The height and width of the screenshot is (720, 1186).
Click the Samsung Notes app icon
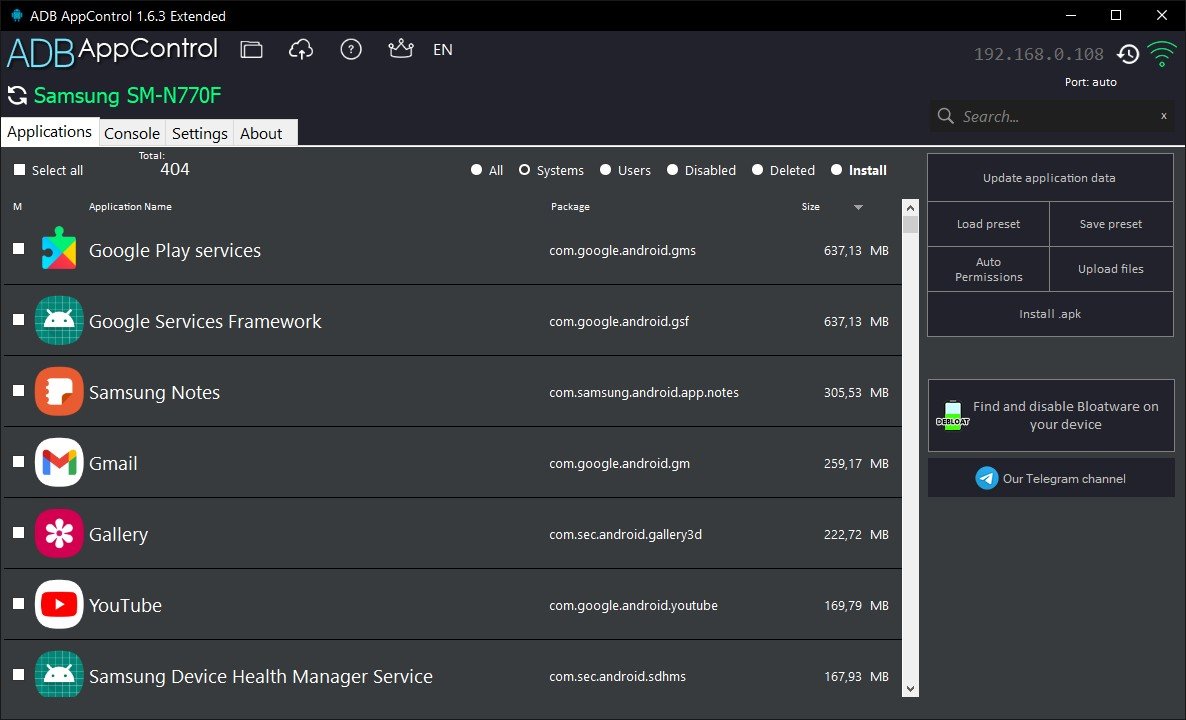pos(59,391)
